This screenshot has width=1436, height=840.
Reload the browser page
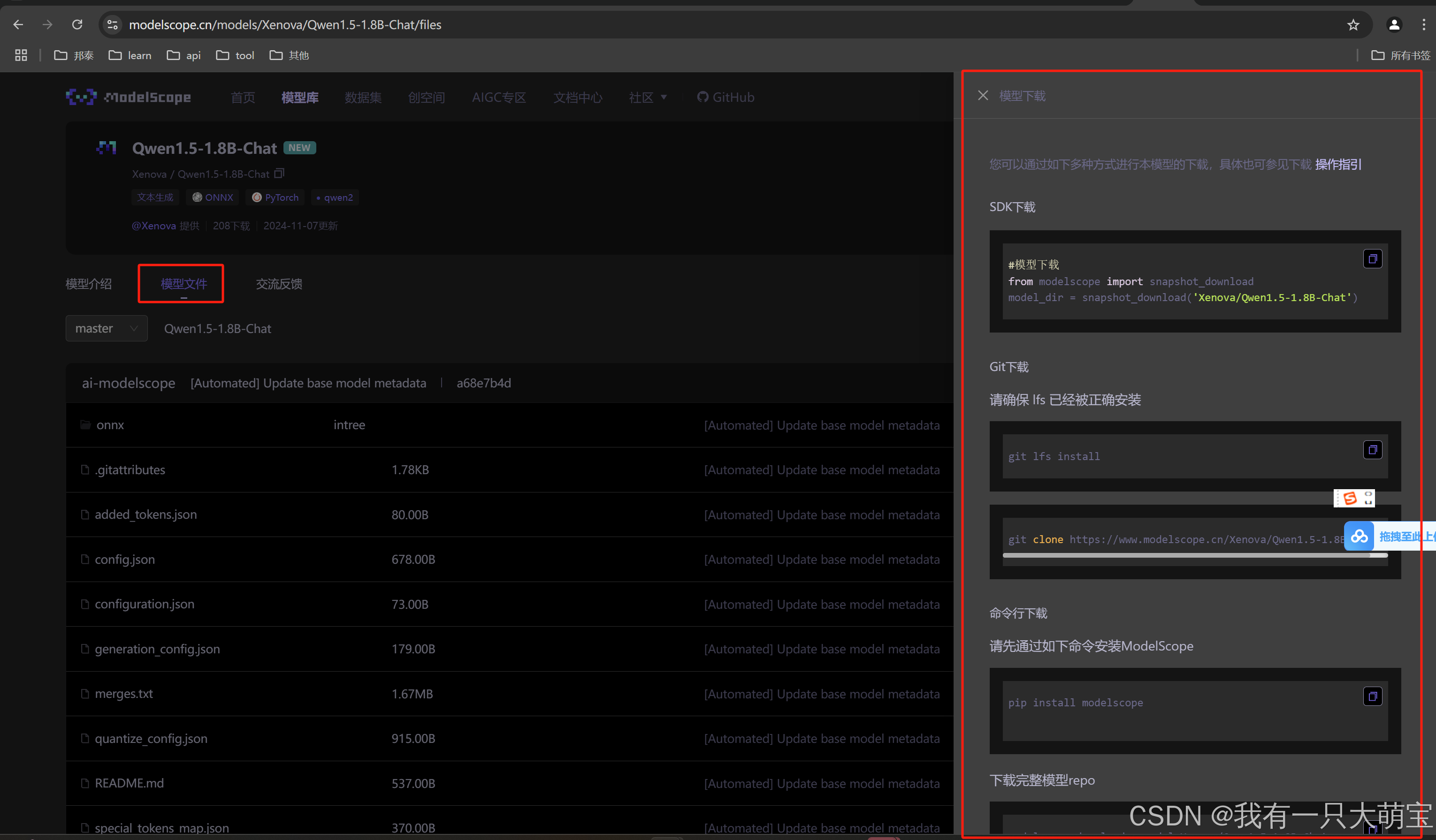(77, 24)
